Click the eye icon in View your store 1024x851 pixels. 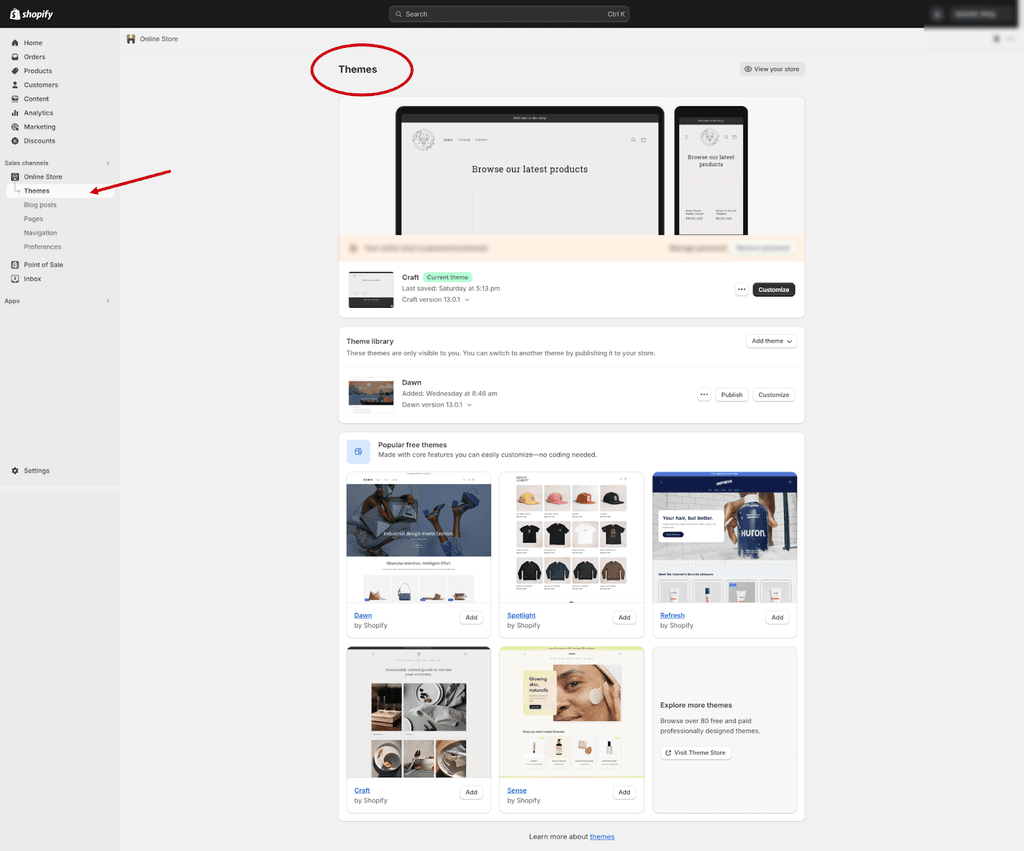coord(748,69)
